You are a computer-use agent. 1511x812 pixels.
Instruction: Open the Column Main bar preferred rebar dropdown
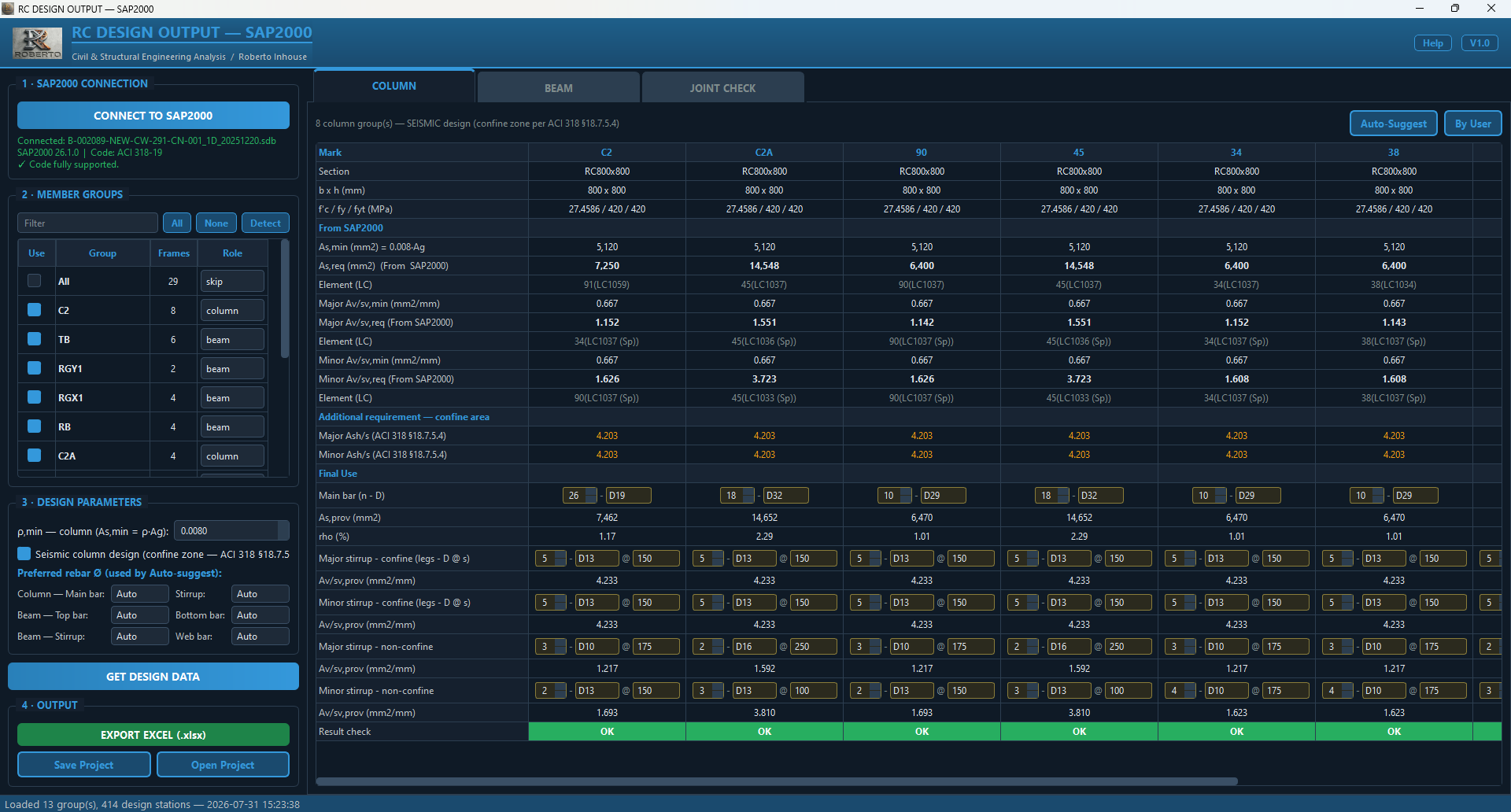pos(140,594)
